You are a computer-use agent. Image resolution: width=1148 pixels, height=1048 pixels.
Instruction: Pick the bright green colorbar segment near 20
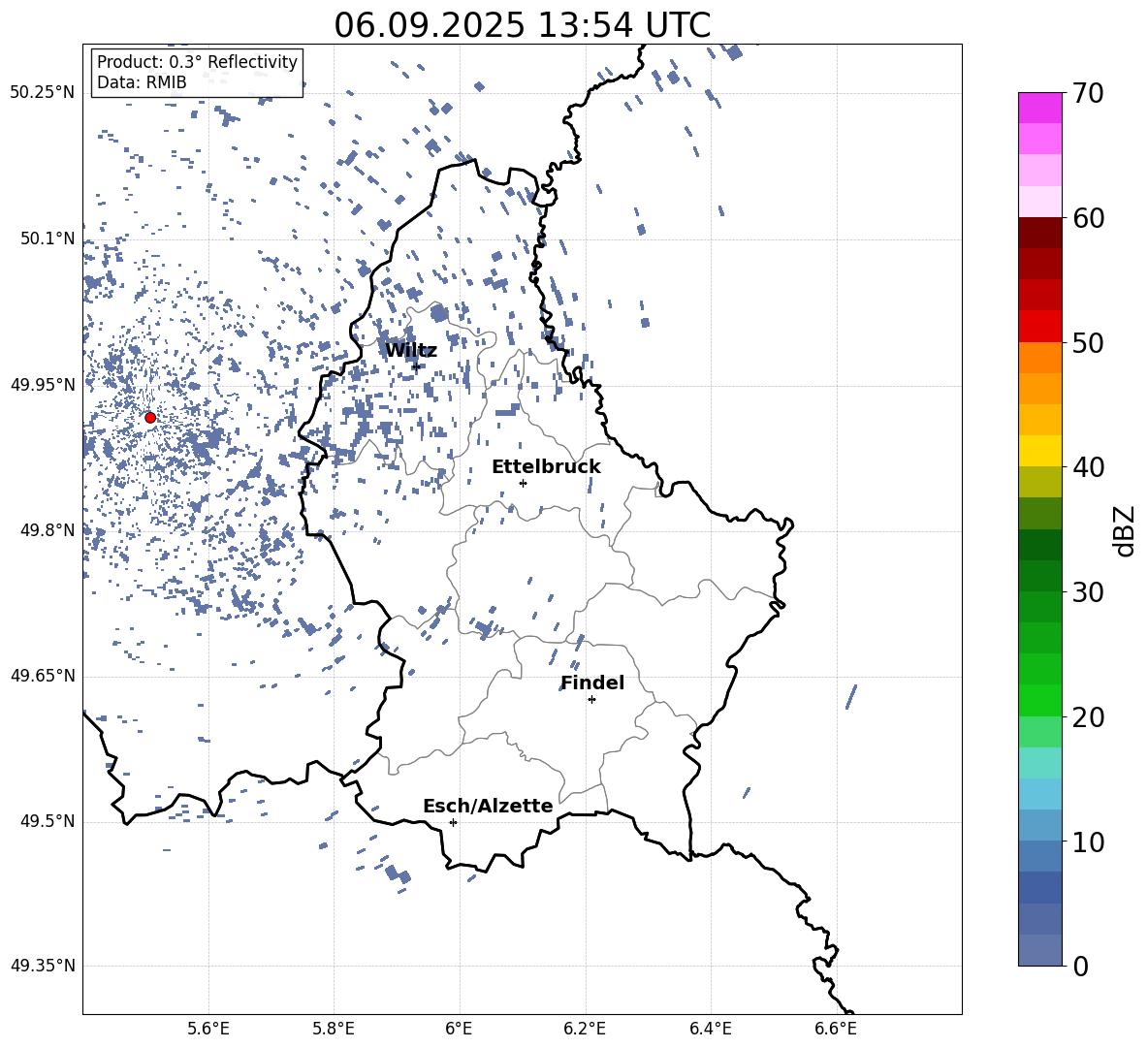point(1039,700)
